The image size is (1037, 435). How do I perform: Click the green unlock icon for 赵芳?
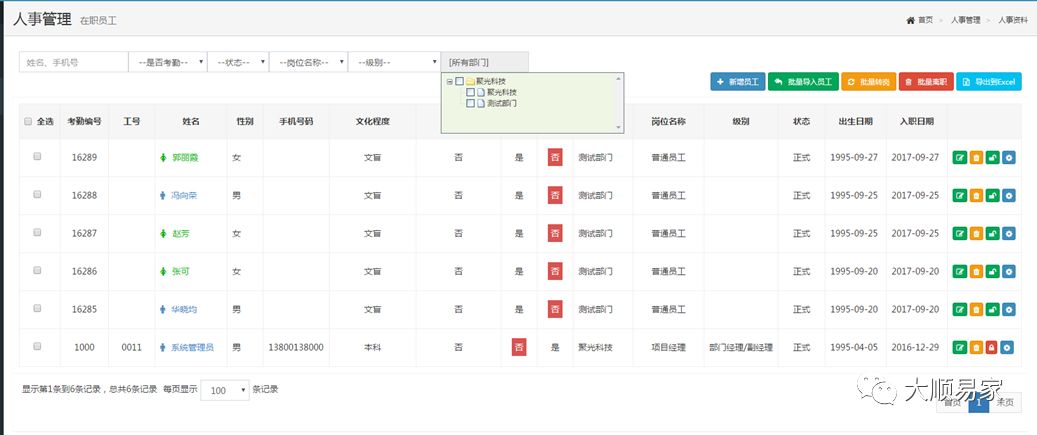[992, 234]
